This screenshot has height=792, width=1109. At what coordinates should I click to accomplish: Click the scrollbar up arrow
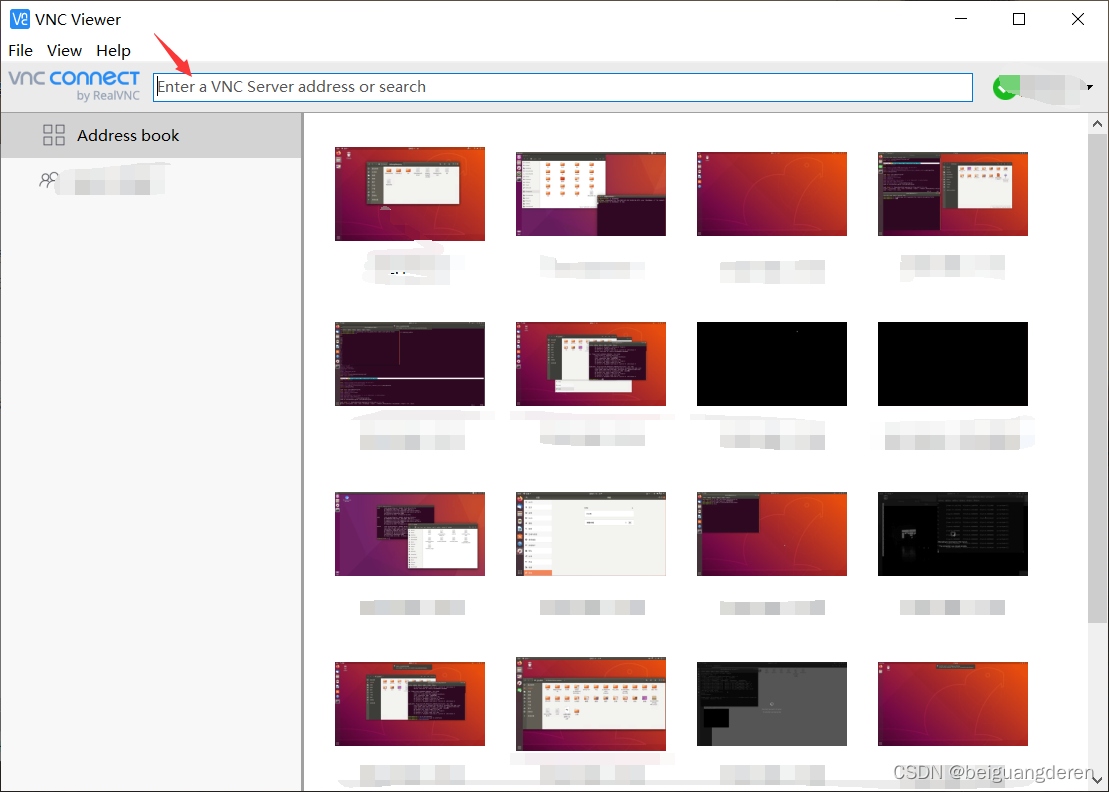pos(1097,124)
